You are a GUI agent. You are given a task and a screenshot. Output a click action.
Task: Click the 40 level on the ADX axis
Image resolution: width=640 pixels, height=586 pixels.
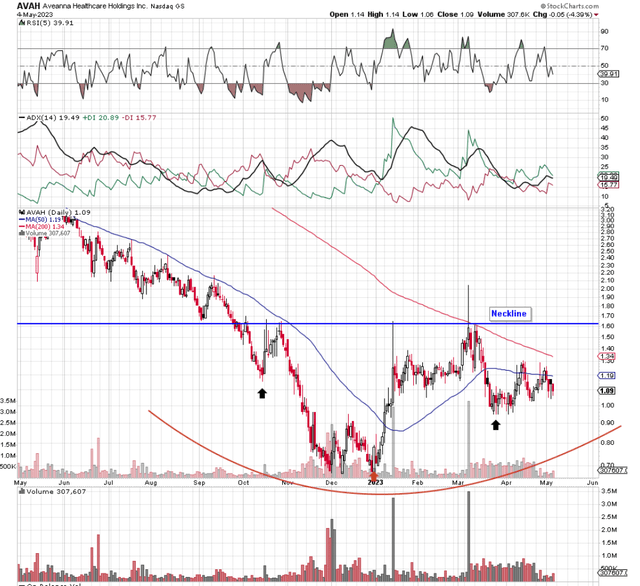[x=604, y=138]
